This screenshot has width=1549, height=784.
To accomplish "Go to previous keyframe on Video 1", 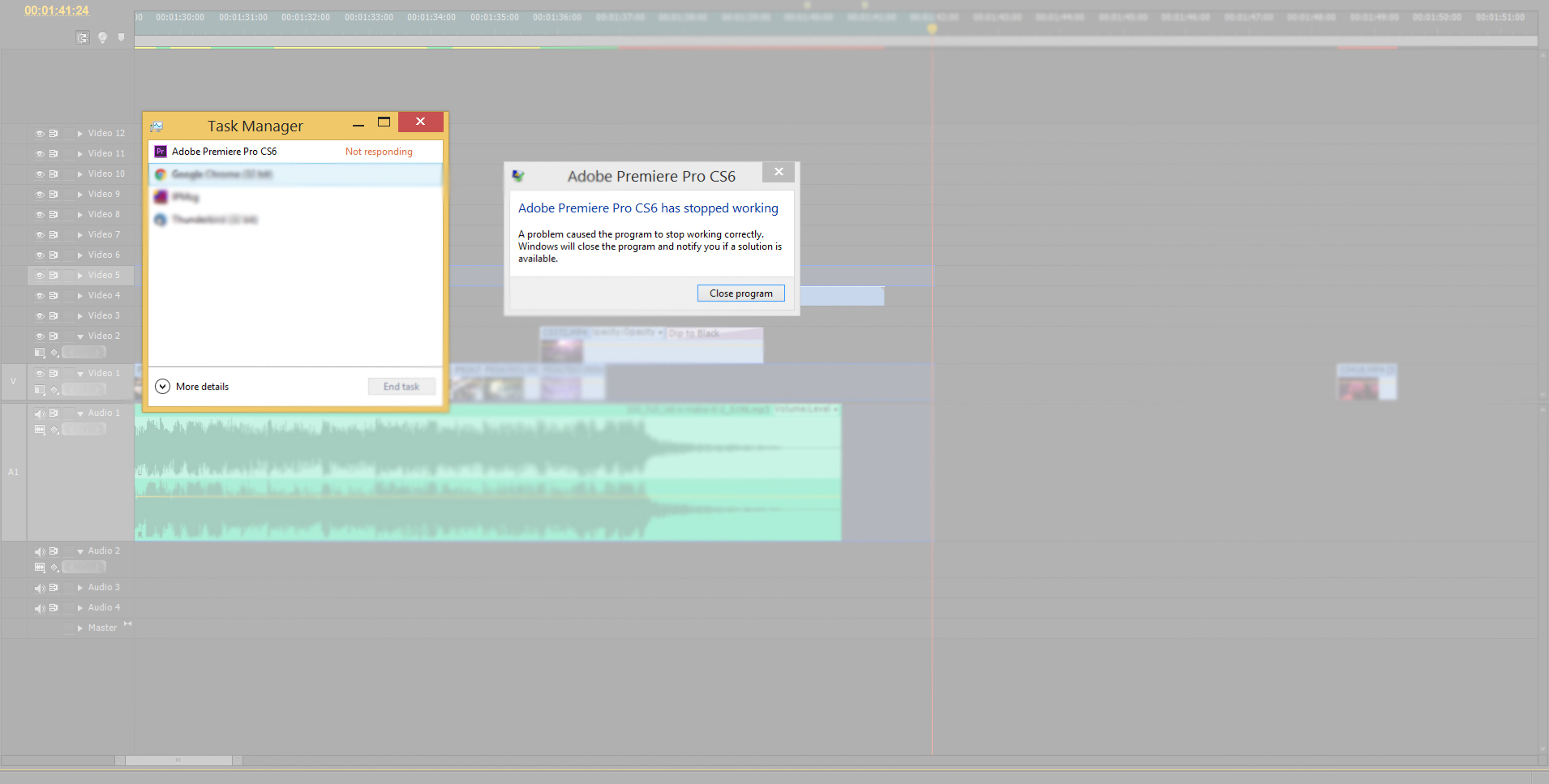I will 70,389.
